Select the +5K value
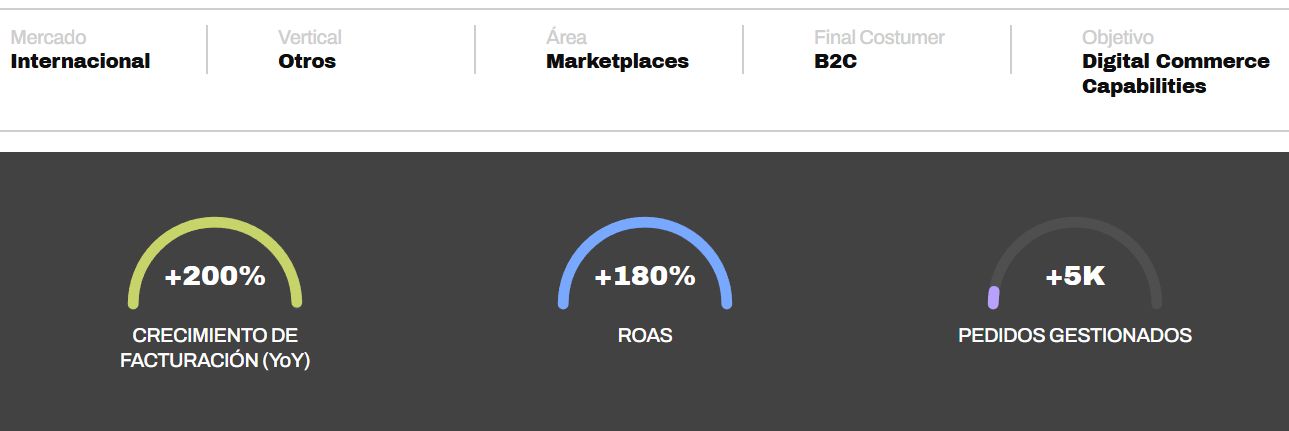Viewport: 1289px width, 431px height. [x=1075, y=276]
